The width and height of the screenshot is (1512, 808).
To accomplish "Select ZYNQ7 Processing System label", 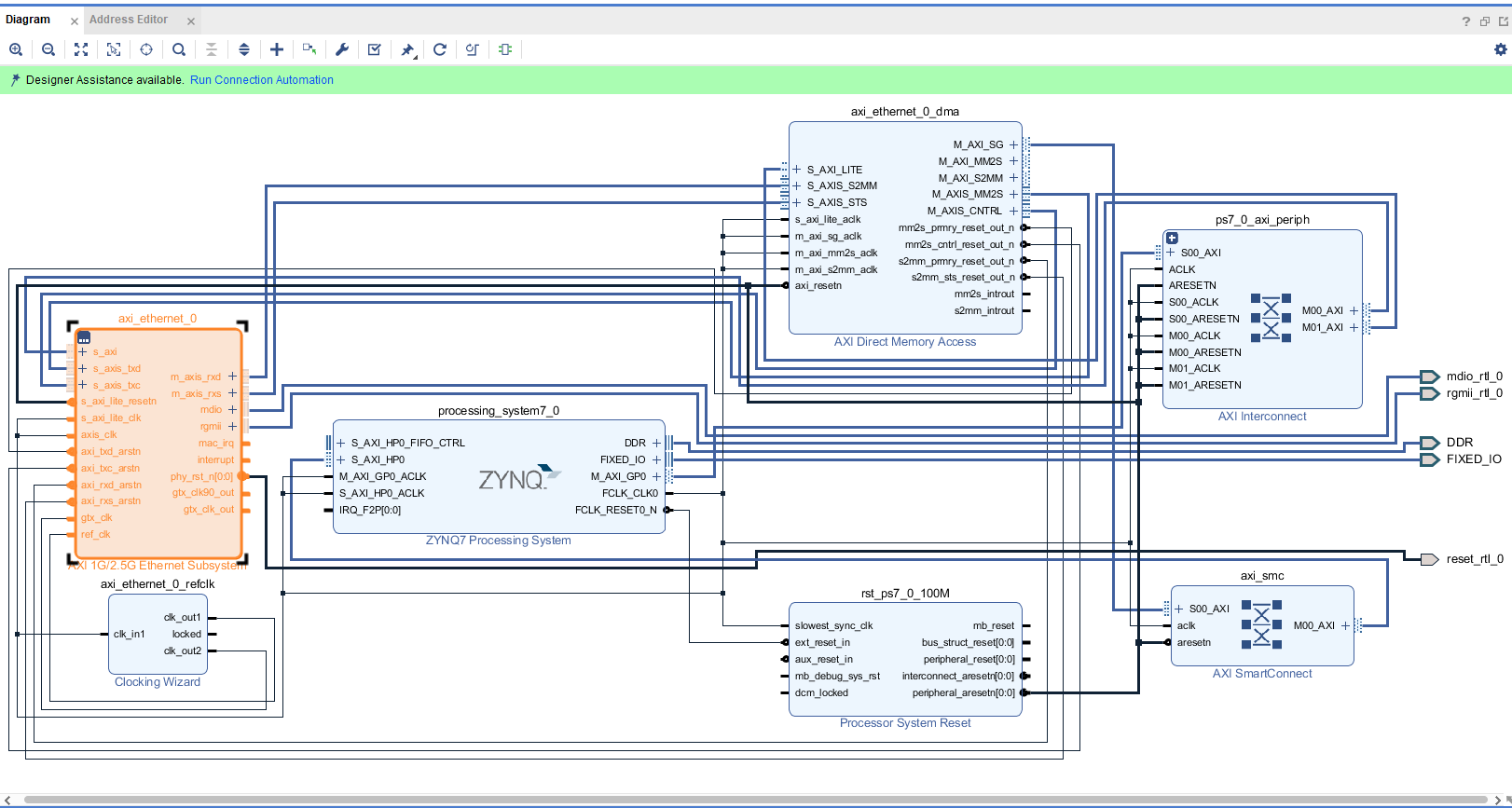I will (499, 541).
